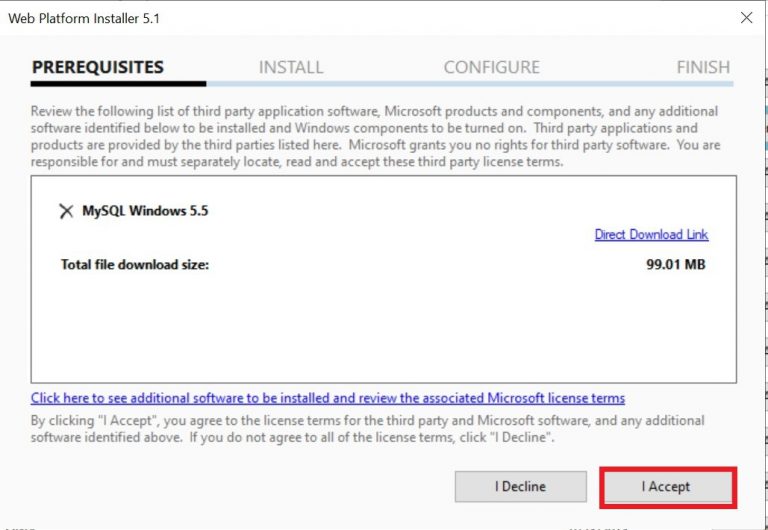Click the 'By clicking I Accept' agreement text
Viewport: 768px width, 530px height.
tap(367, 428)
